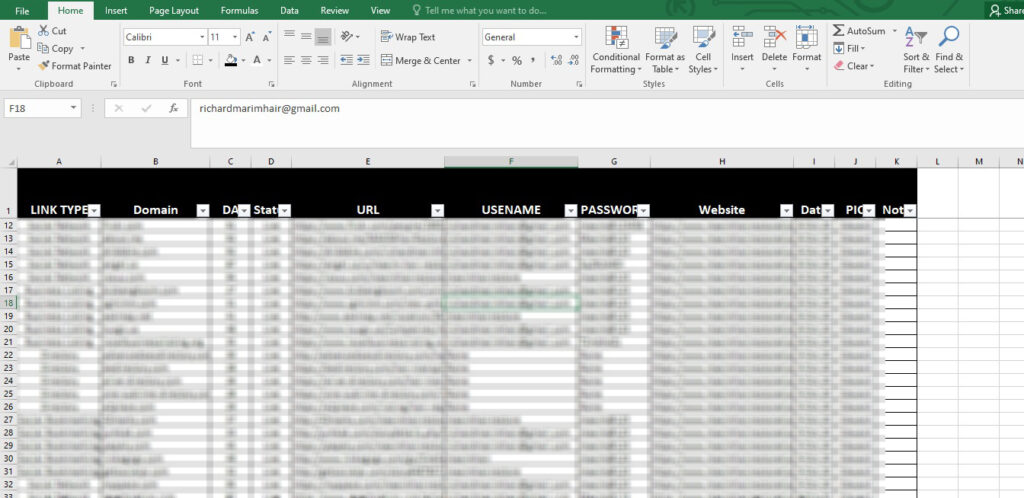Click the Orientation text-angle icon
Screen dimensions: 1024x498
tap(347, 37)
